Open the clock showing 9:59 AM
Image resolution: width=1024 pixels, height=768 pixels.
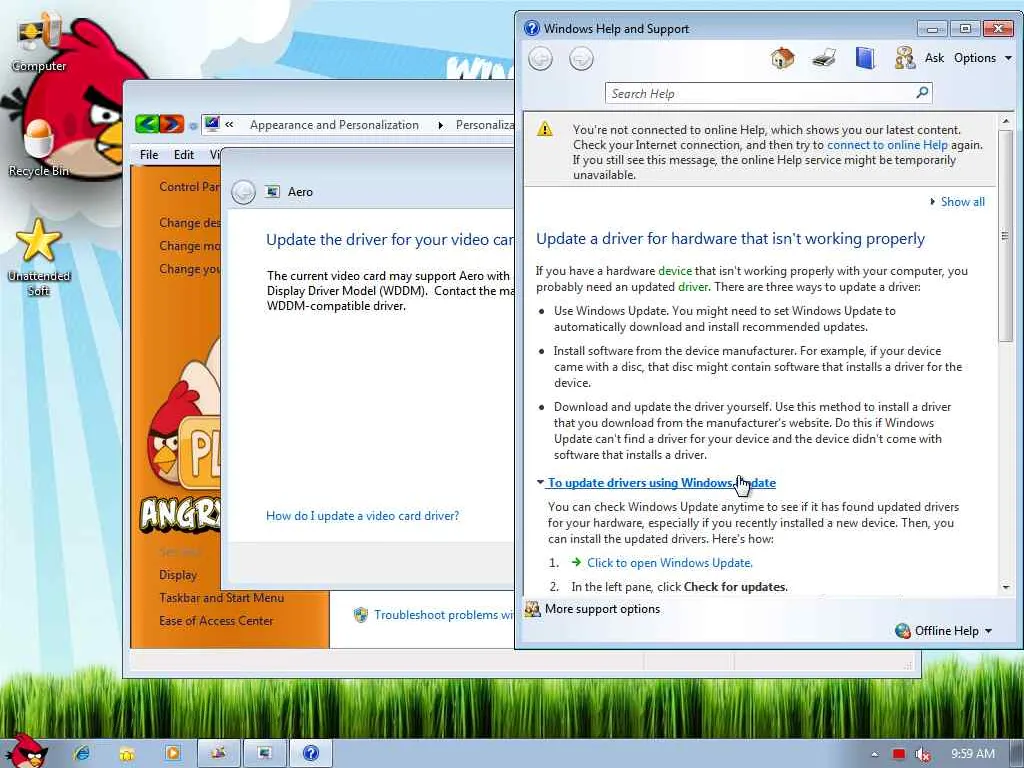coord(972,754)
